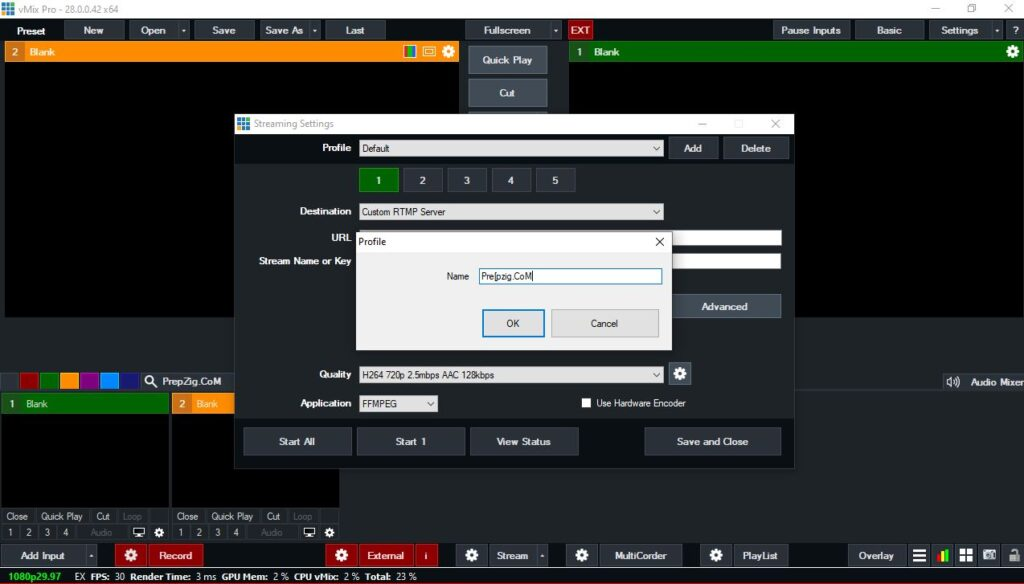Image resolution: width=1024 pixels, height=584 pixels.
Task: Click the four-square grid layout icon
Action: coord(966,555)
